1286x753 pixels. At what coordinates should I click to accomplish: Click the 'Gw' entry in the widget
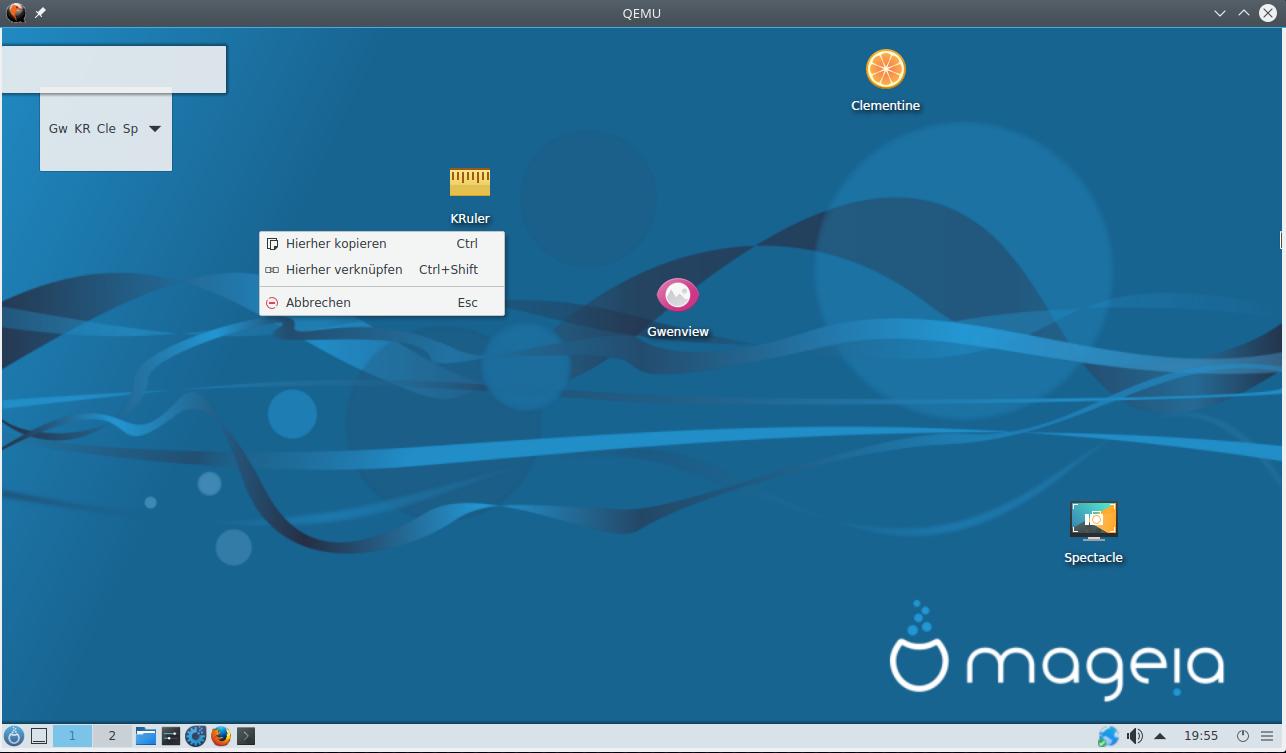click(x=58, y=129)
